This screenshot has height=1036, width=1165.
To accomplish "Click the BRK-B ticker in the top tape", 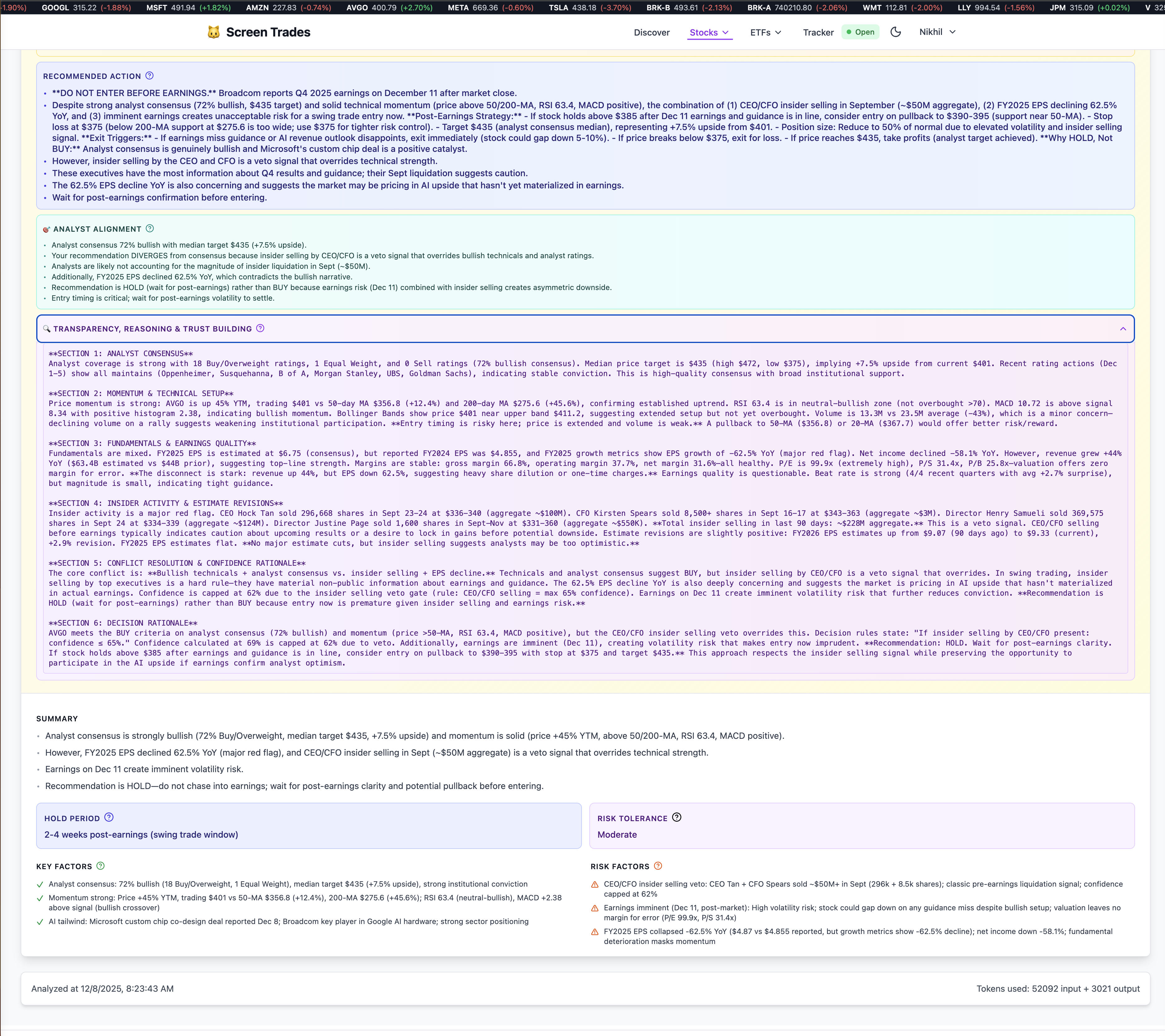I will click(689, 7).
